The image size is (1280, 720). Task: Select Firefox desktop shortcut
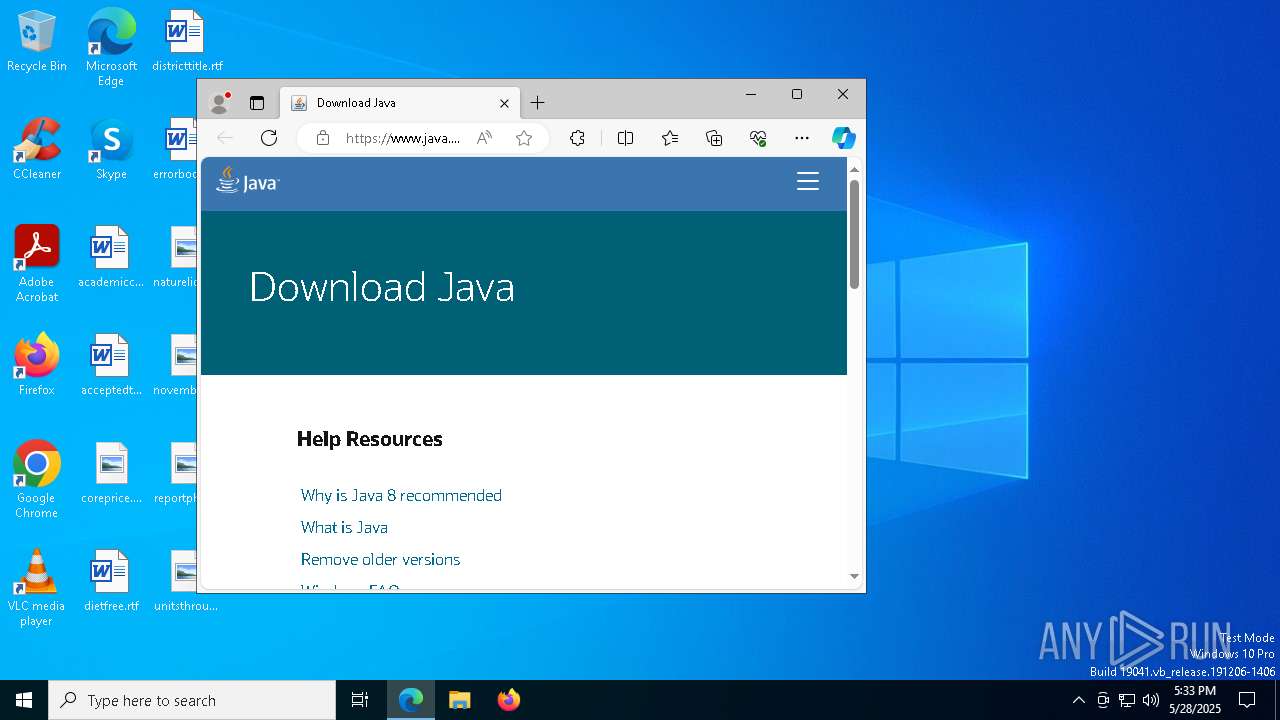pyautogui.click(x=37, y=366)
